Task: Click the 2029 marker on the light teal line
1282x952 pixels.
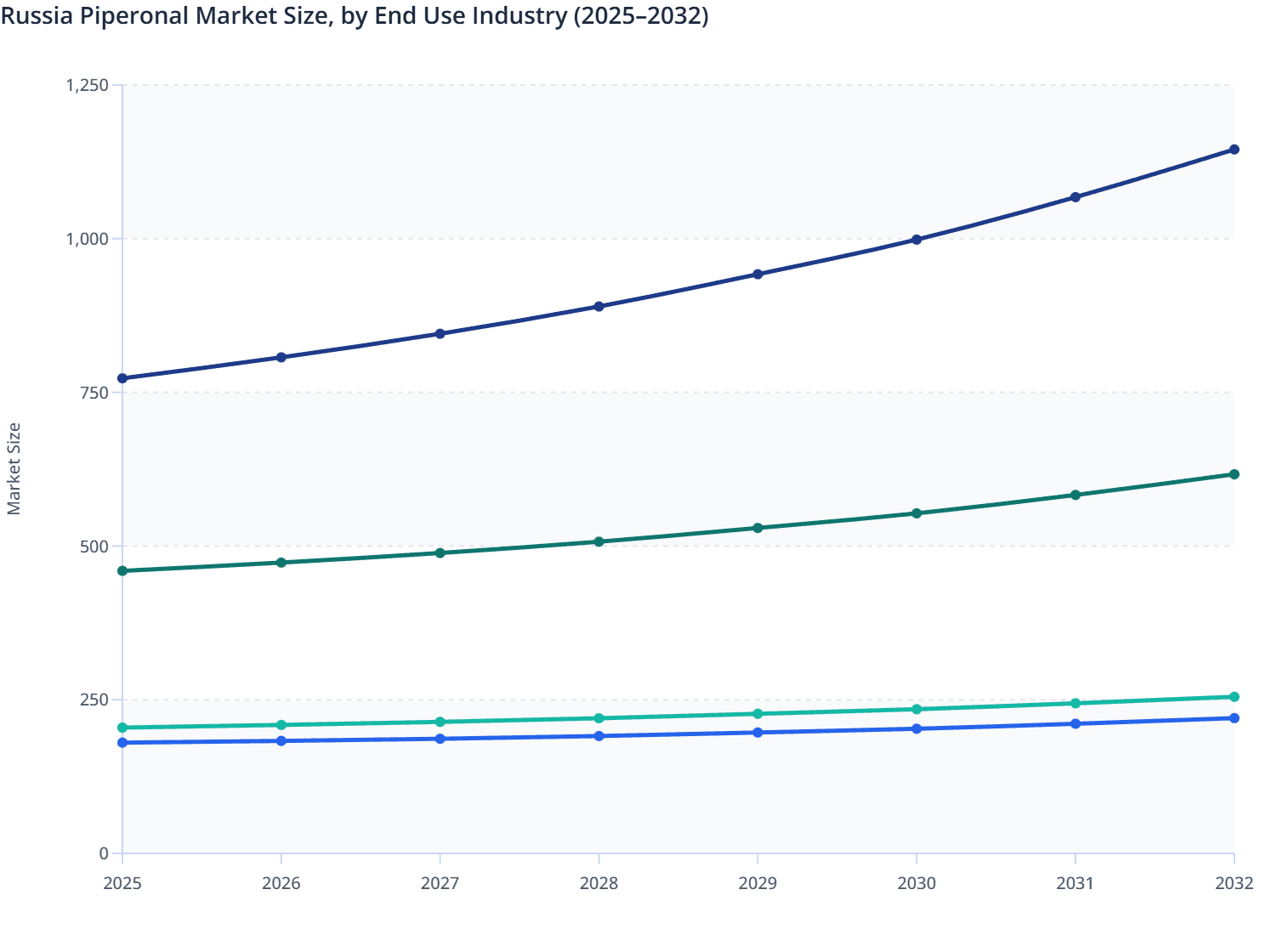Action: click(757, 714)
